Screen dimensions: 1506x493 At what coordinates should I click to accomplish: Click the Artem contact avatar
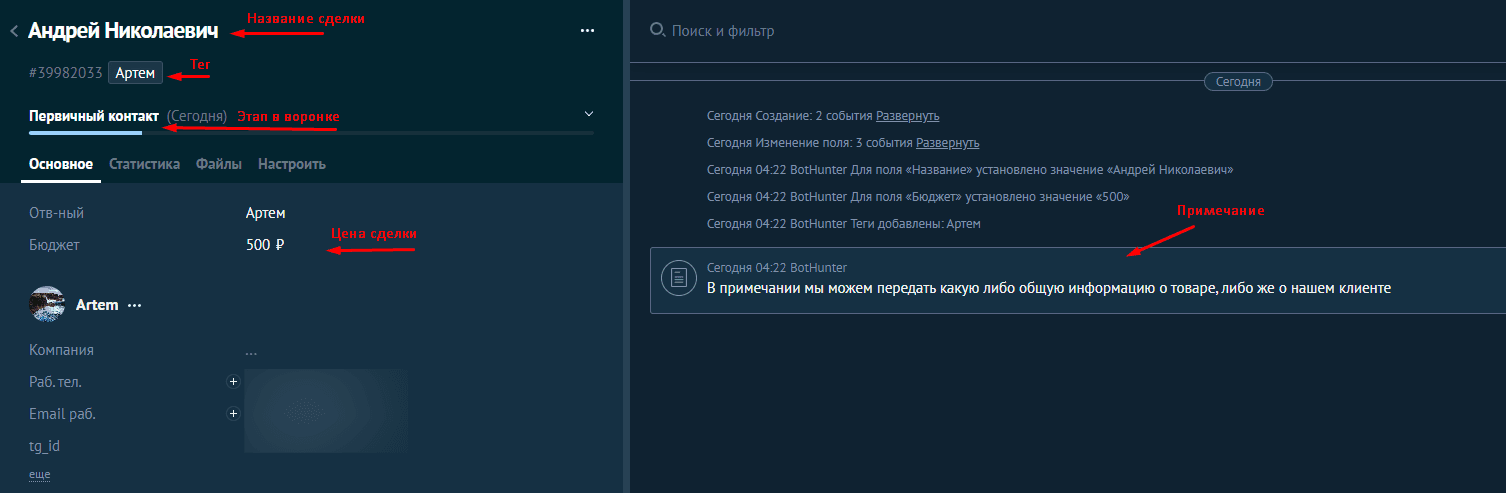tap(48, 304)
